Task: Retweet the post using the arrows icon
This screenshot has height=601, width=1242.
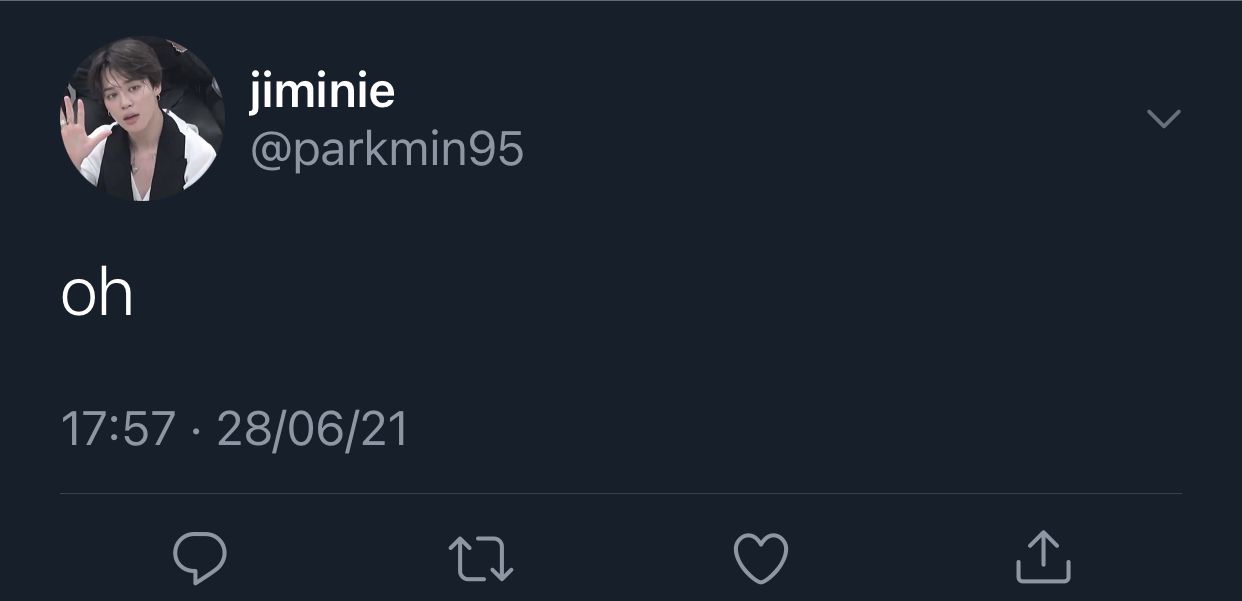Action: click(x=481, y=558)
